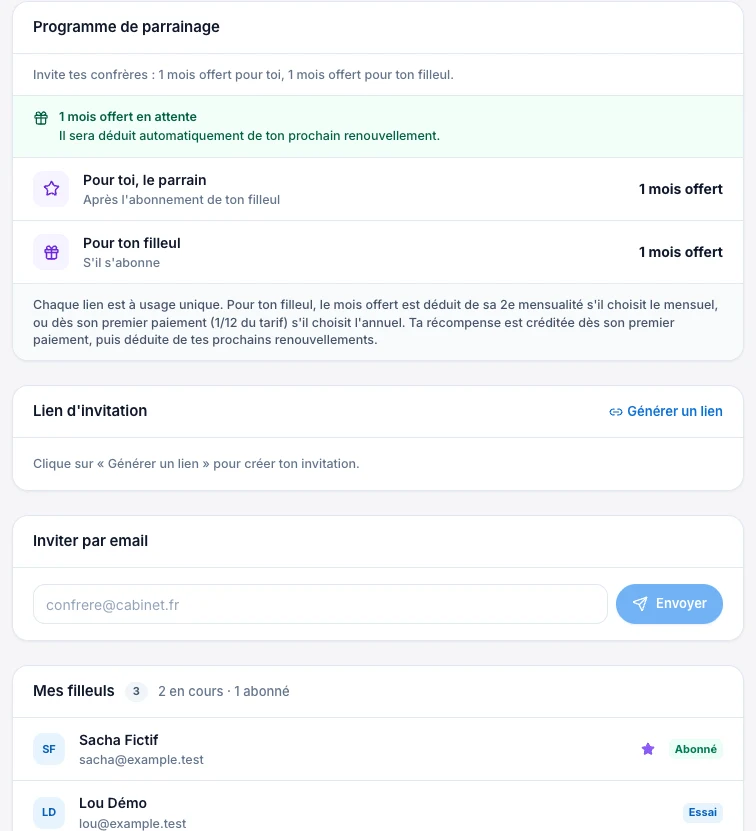Click the chain link icon next to "Générer un lien"
The width and height of the screenshot is (756, 831).
(x=616, y=412)
